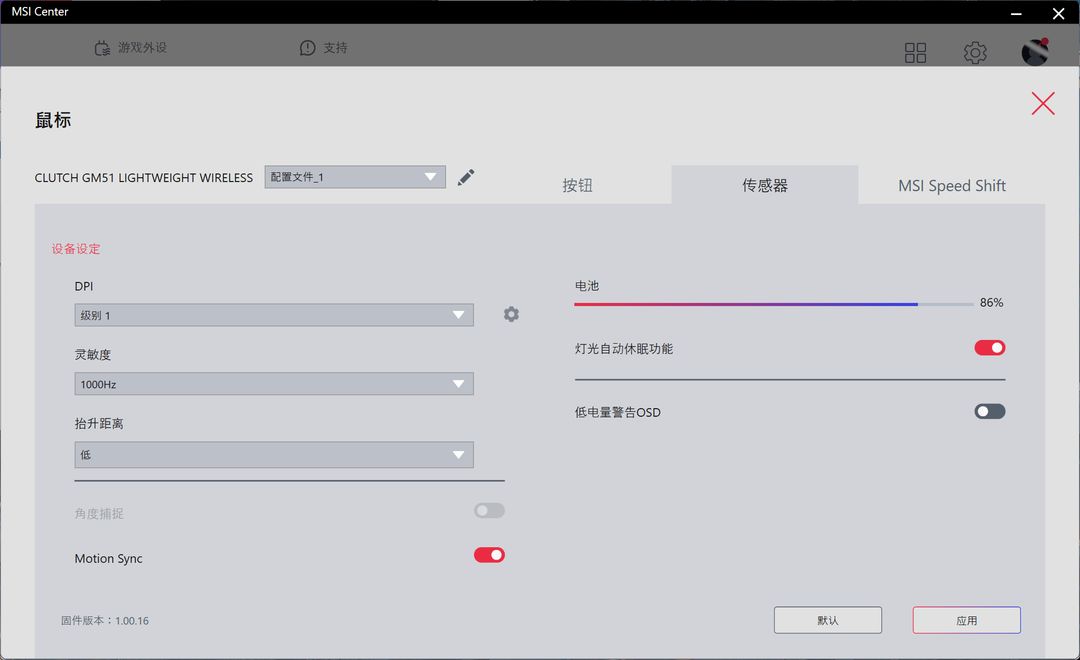Image resolution: width=1080 pixels, height=660 pixels.
Task: Click the 默认 default button
Action: click(828, 620)
